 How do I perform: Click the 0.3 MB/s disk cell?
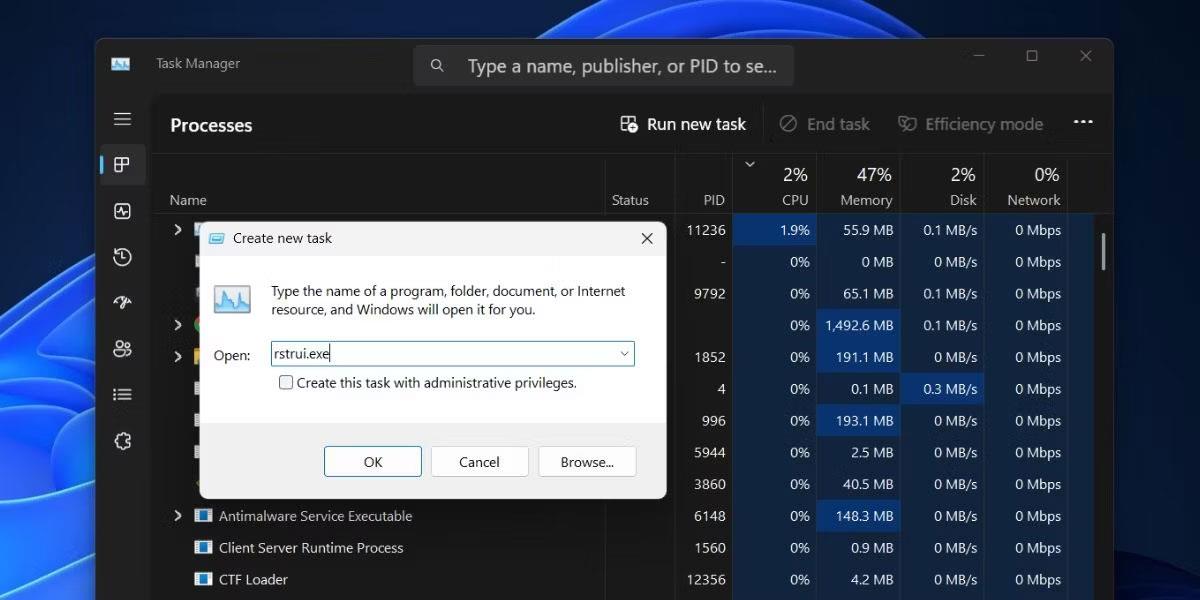pyautogui.click(x=942, y=389)
